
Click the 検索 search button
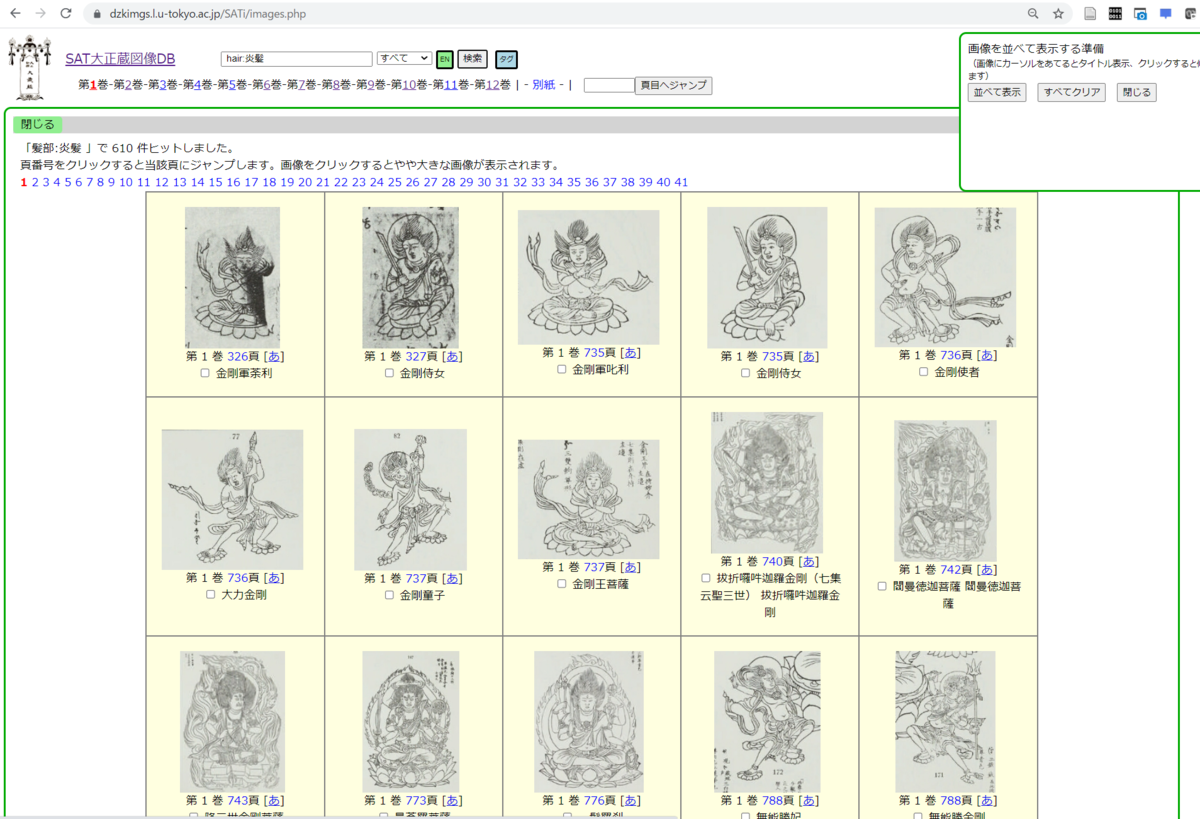pos(472,59)
